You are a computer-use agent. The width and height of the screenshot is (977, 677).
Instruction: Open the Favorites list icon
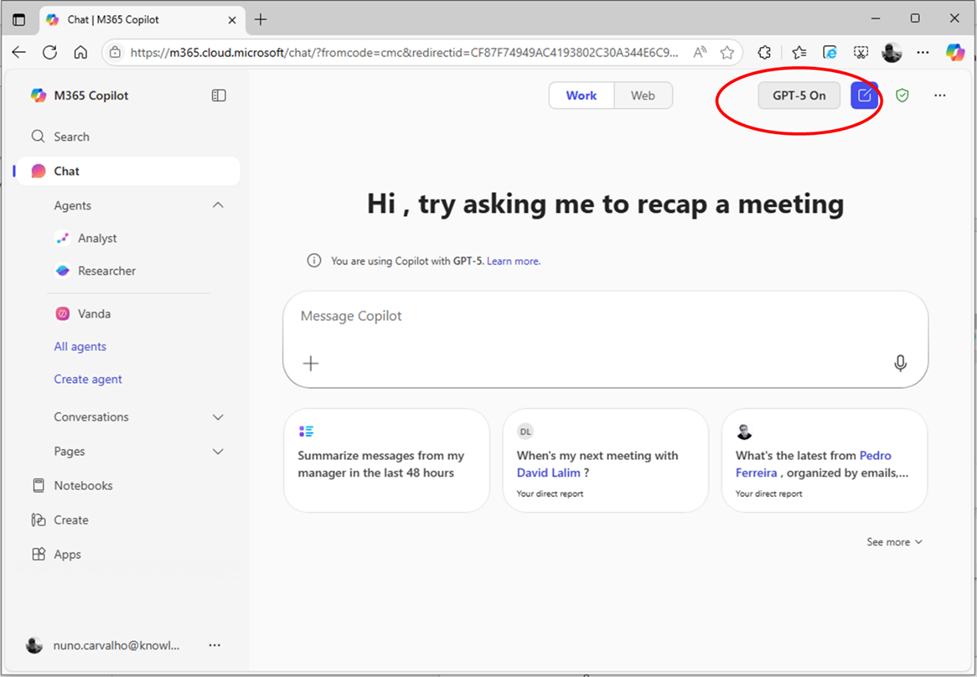pos(799,53)
